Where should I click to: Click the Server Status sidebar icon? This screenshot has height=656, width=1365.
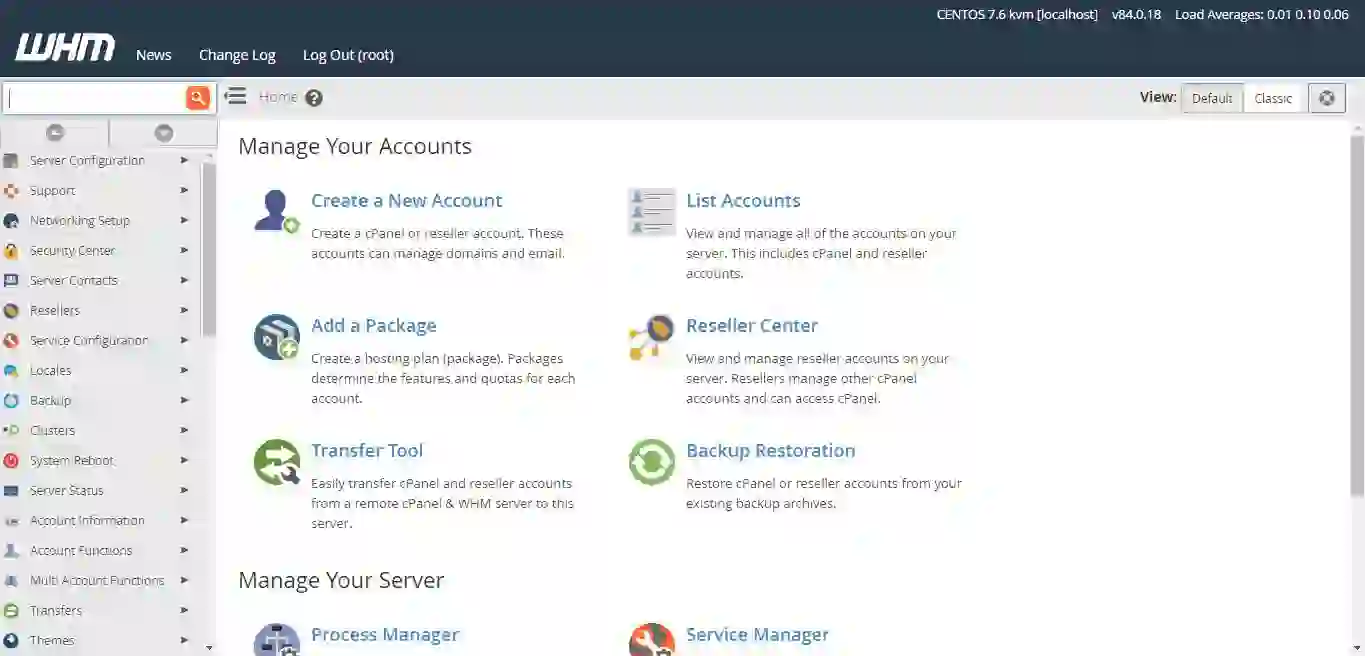[11, 491]
